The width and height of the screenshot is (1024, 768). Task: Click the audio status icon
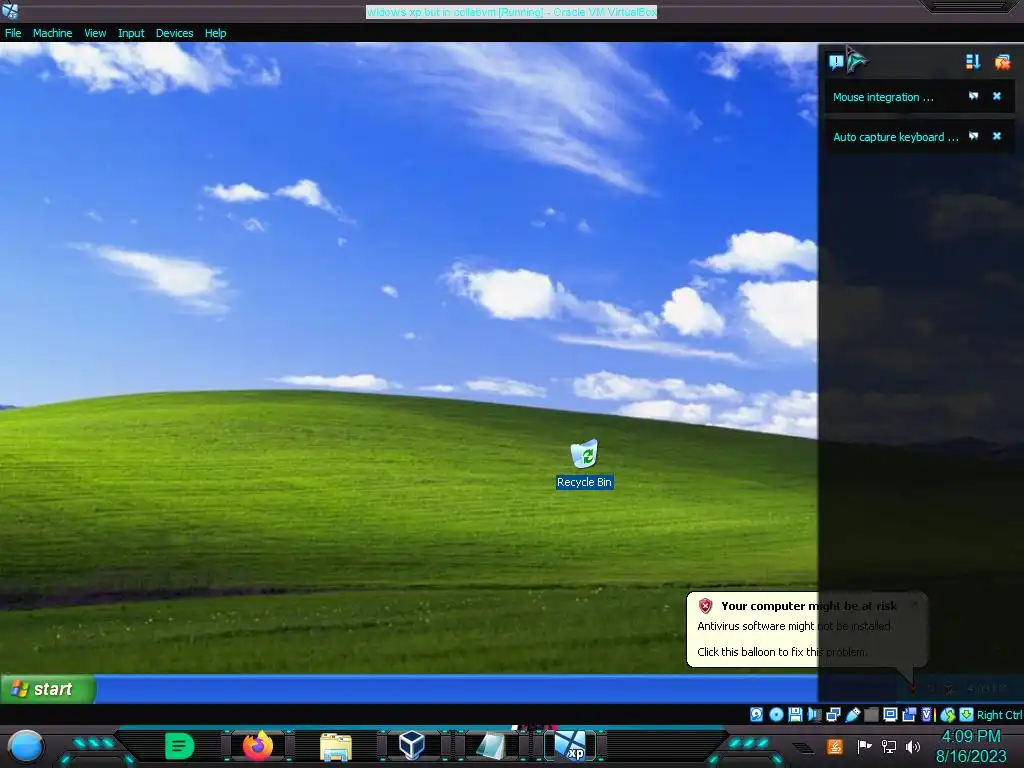pyautogui.click(x=814, y=714)
